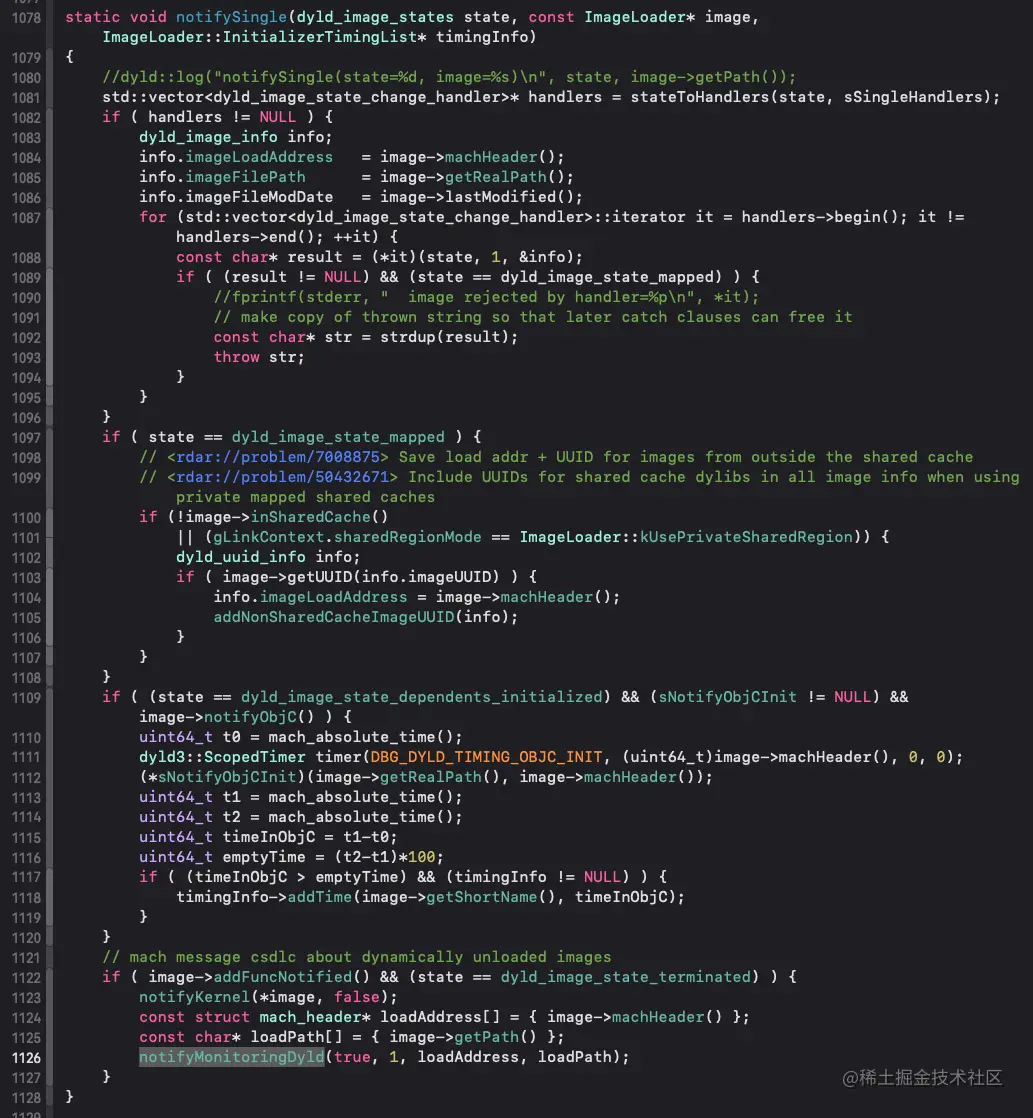Click the highlighted notifyMonitoringDyld call
This screenshot has height=1118, width=1033.
231,1057
